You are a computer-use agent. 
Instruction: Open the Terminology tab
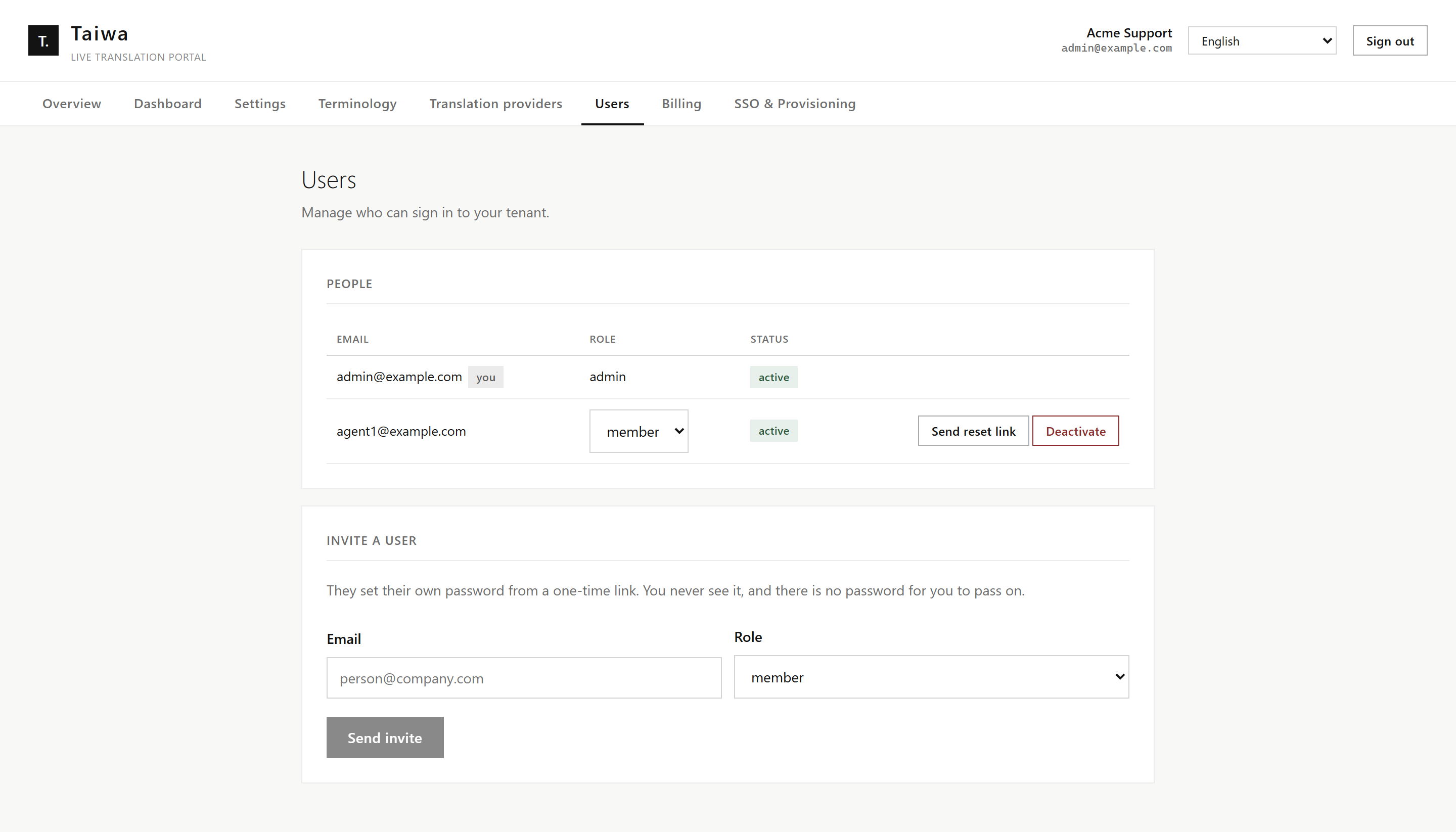point(357,104)
